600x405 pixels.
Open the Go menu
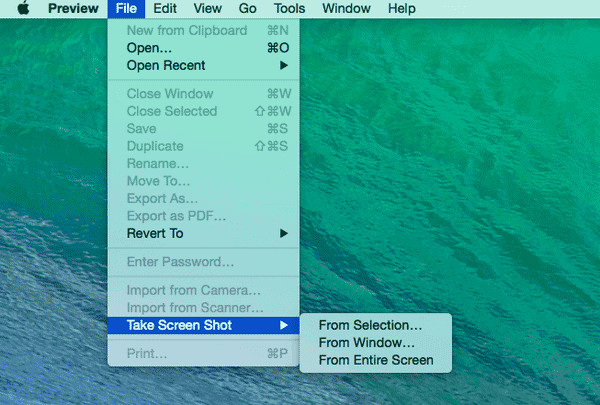(x=247, y=8)
